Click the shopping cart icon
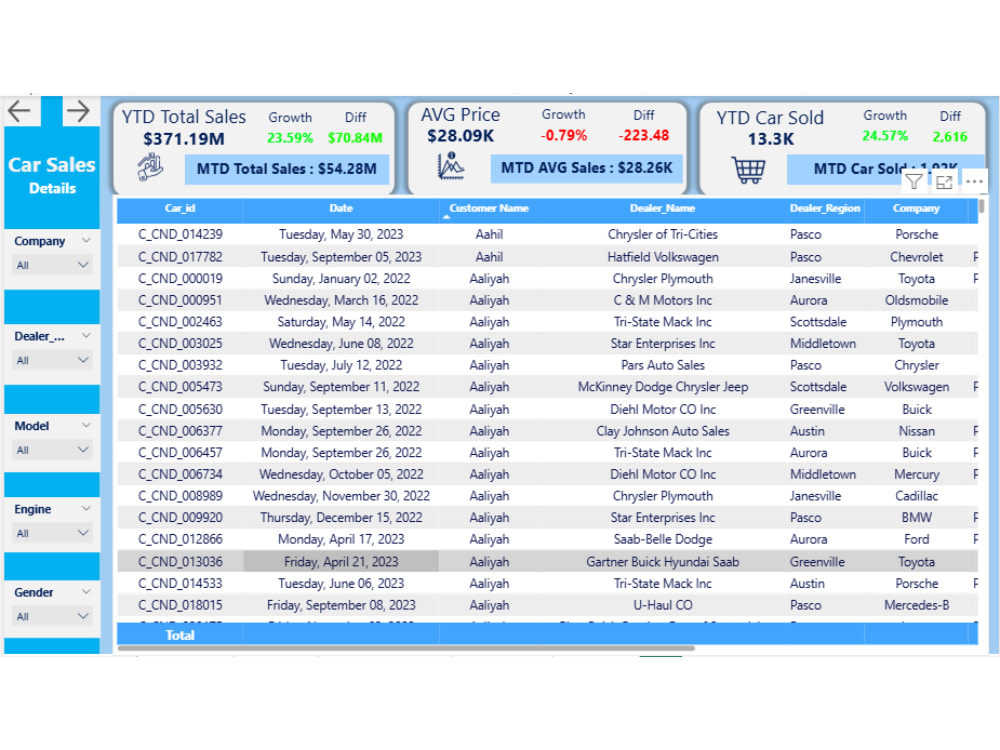Viewport: 1000px width, 750px height. pos(748,170)
